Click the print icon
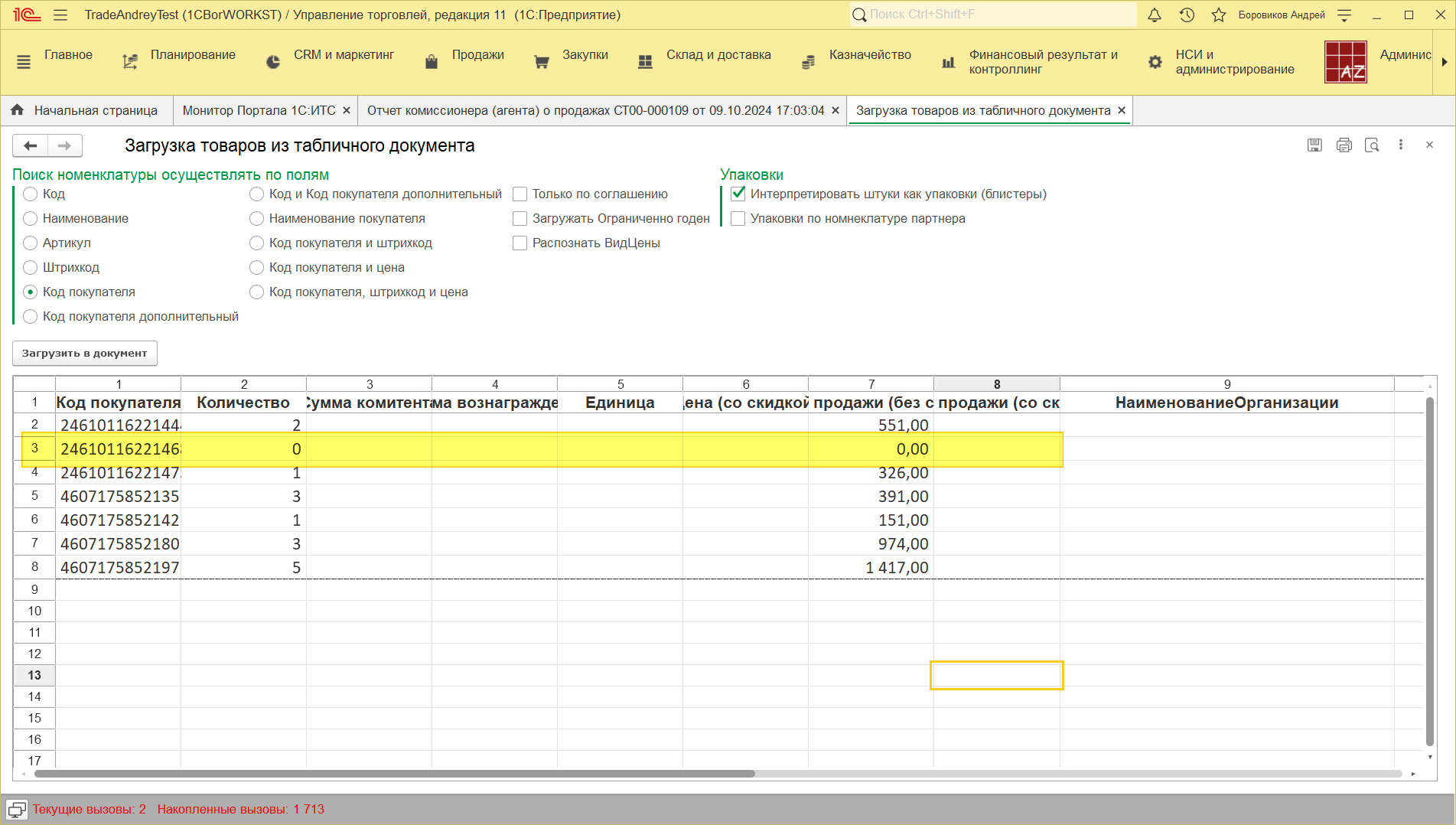This screenshot has height=825, width=1456. click(x=1344, y=145)
